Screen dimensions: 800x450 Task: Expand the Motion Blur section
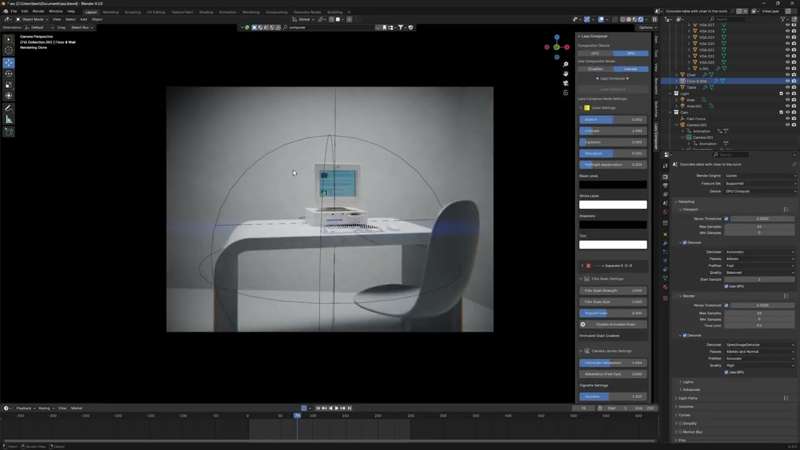tap(690, 432)
